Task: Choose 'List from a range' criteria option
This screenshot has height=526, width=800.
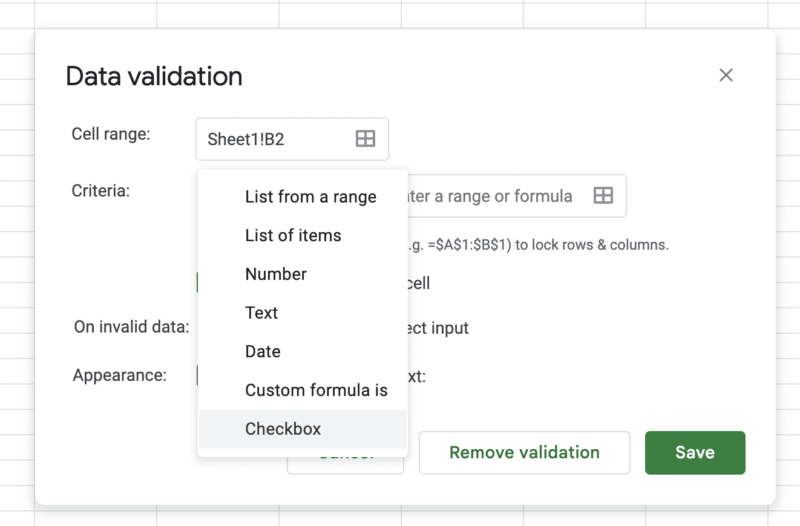Action: [310, 197]
